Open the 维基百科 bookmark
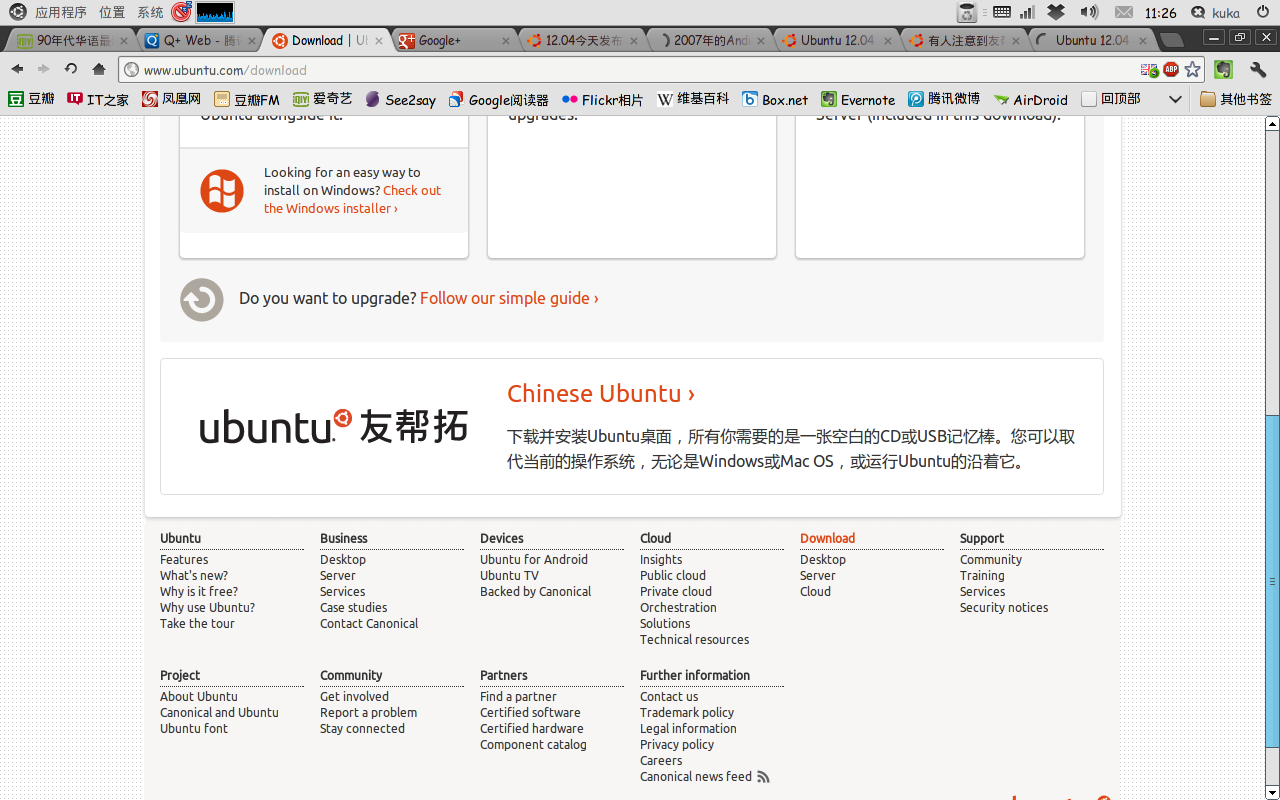The image size is (1280, 800). [693, 99]
